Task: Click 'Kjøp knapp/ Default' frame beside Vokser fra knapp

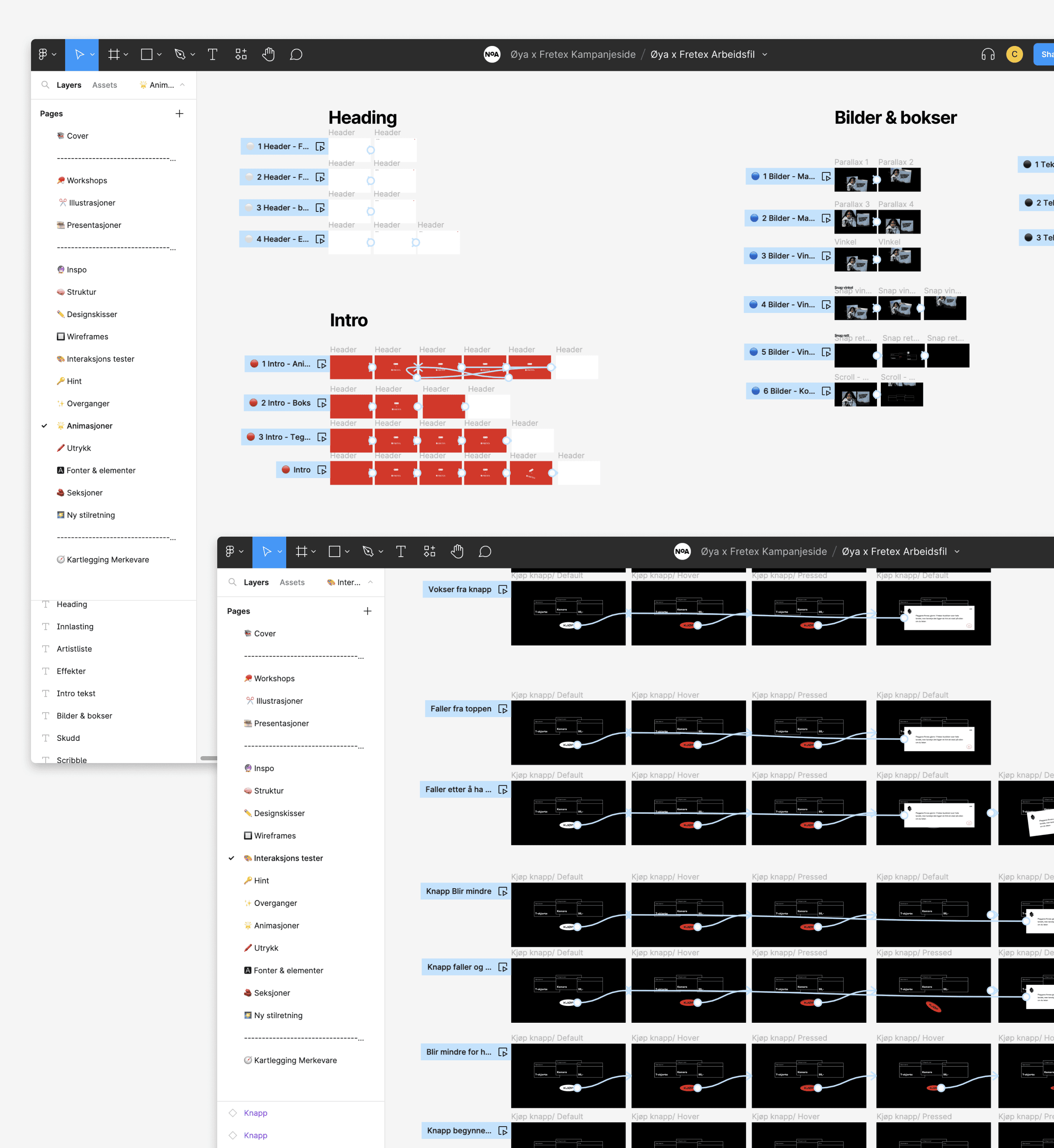Action: click(x=568, y=613)
